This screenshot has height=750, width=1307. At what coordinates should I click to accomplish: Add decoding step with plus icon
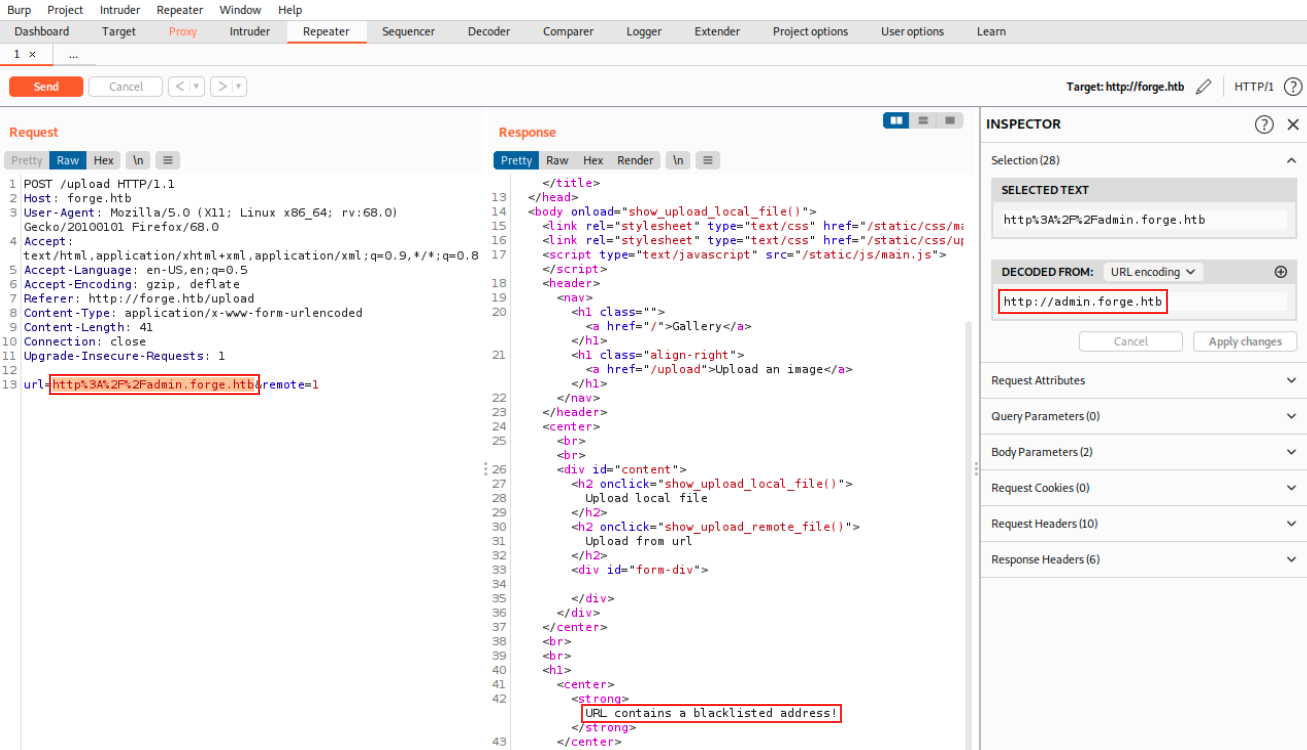click(x=1280, y=272)
